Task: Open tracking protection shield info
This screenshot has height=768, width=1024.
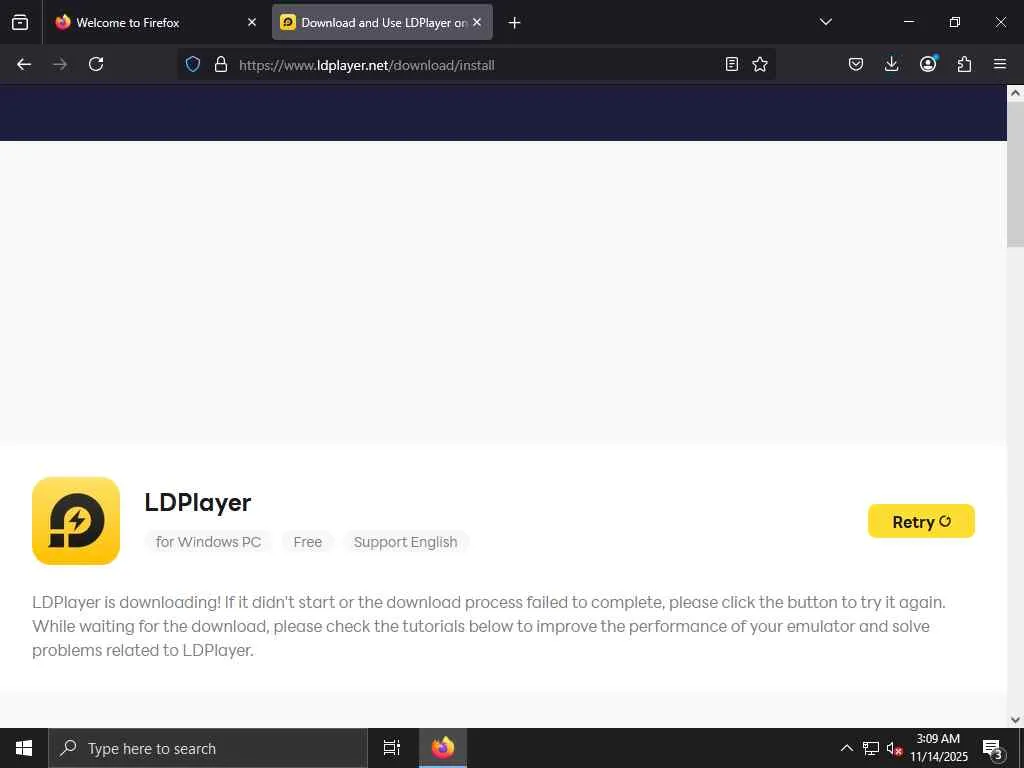Action: click(x=193, y=64)
